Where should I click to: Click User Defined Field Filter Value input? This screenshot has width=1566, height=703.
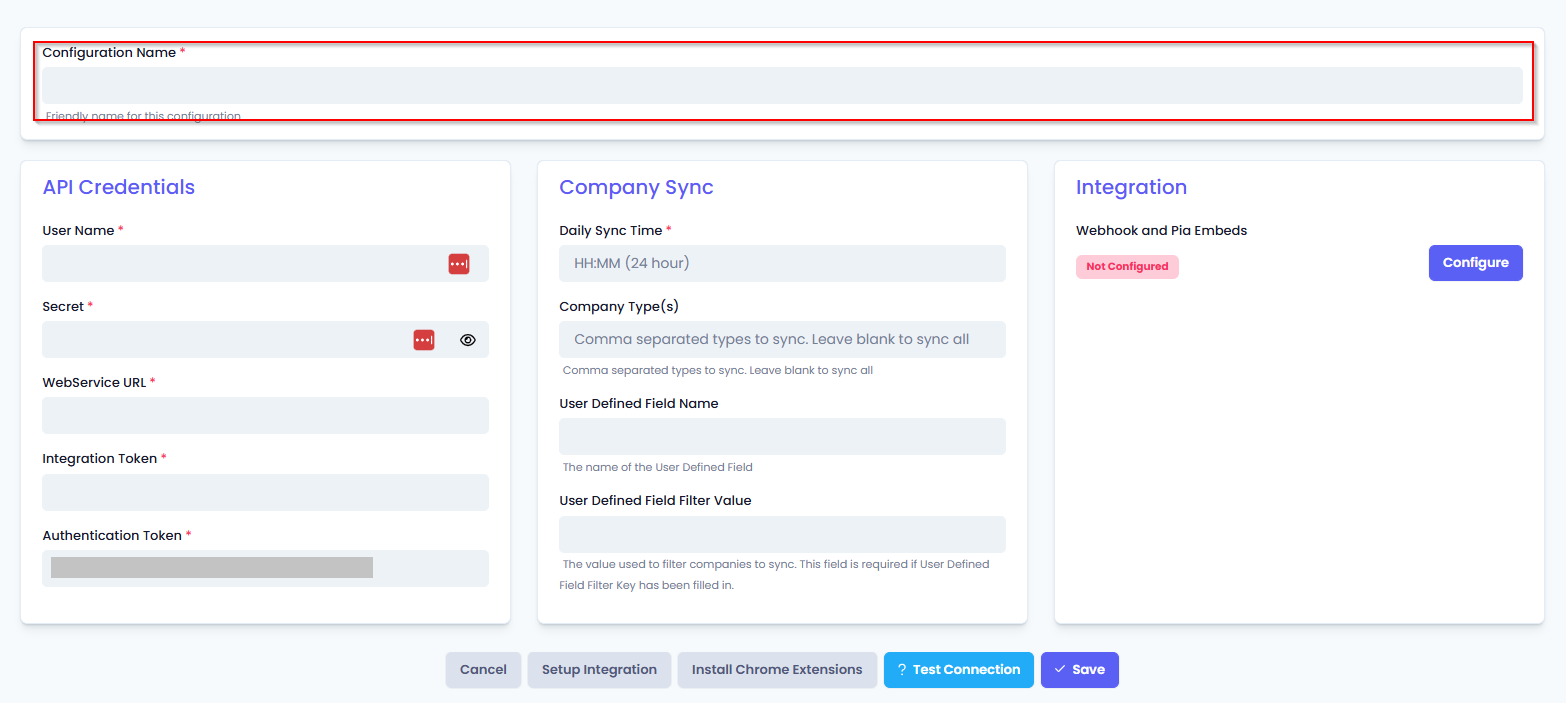coord(781,534)
